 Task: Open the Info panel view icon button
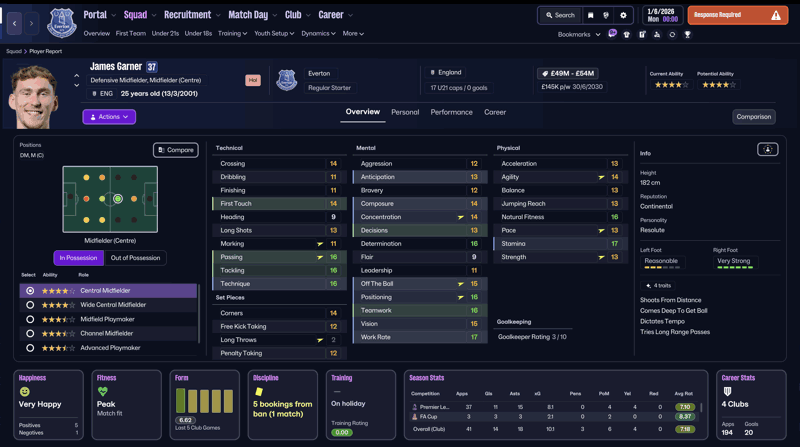tap(767, 150)
